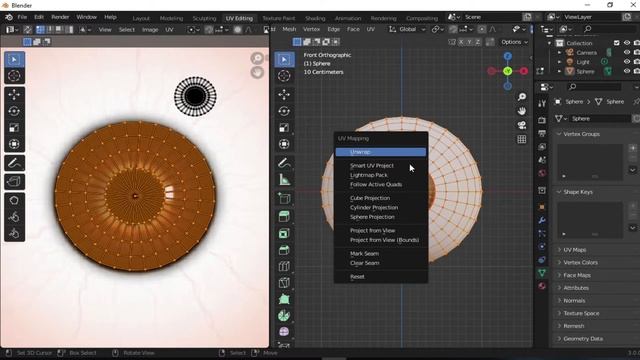Select the Extrude Region tool

284,217
